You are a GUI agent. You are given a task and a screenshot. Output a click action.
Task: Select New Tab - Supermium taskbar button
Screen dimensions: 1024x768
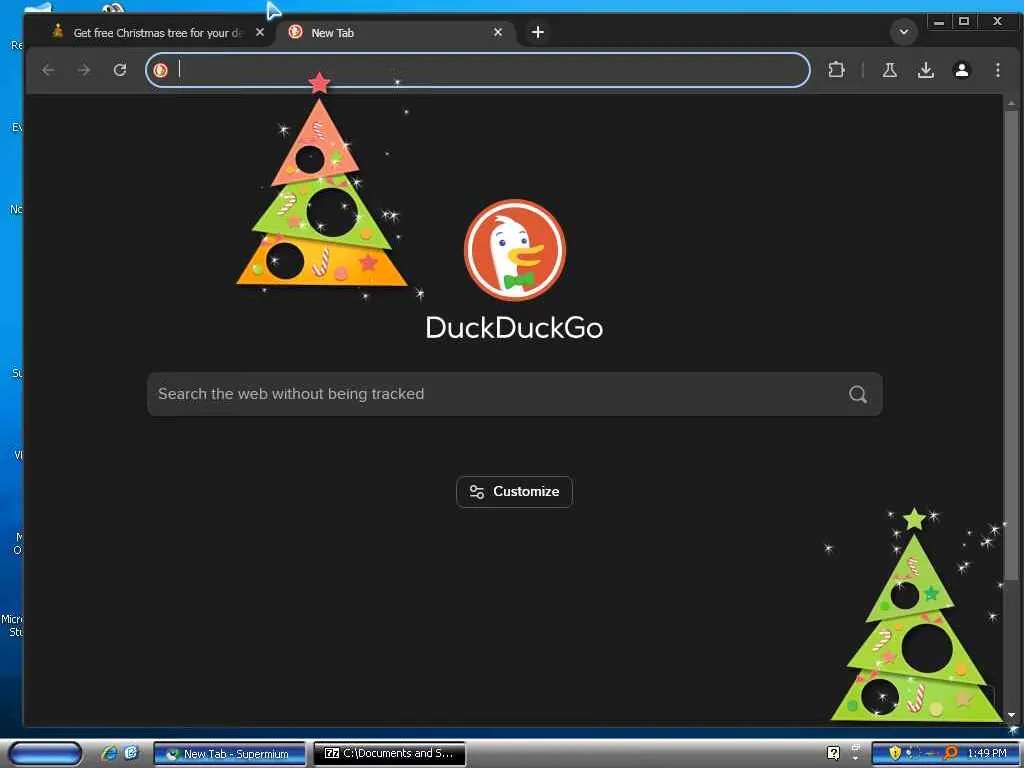tap(229, 754)
